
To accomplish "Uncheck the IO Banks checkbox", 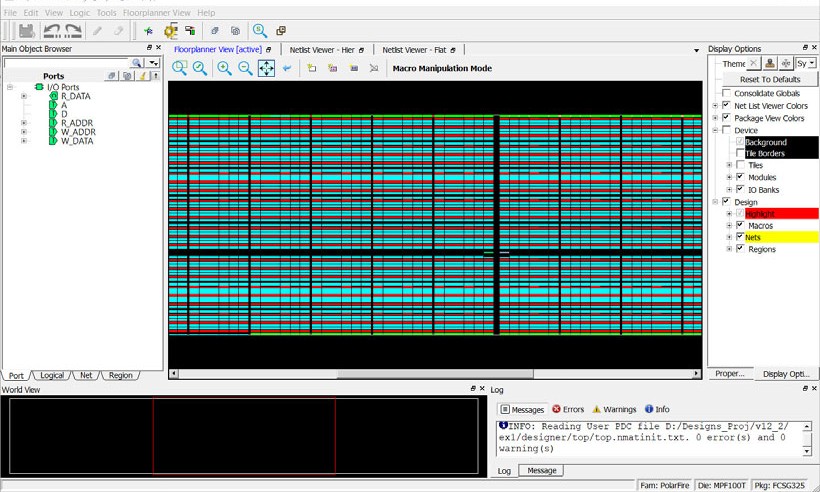I will [740, 189].
